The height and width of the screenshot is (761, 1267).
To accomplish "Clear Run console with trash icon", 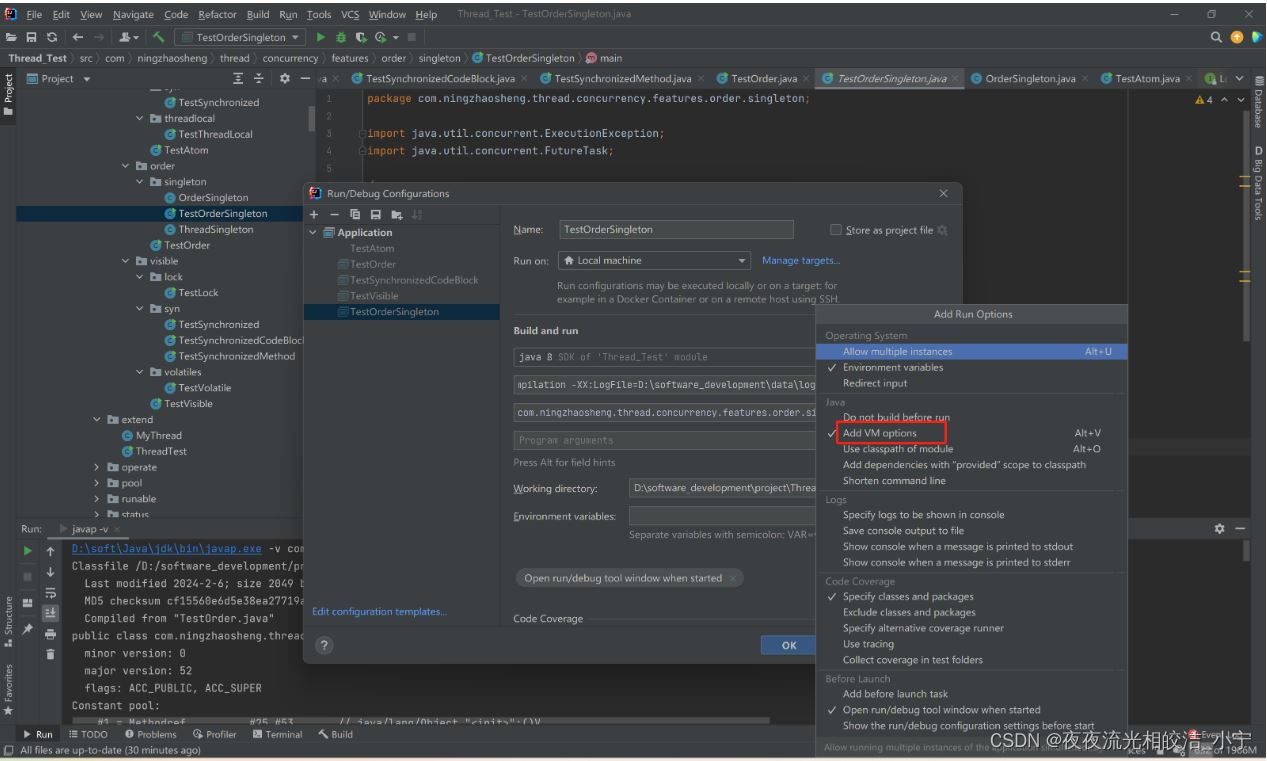I will point(49,654).
